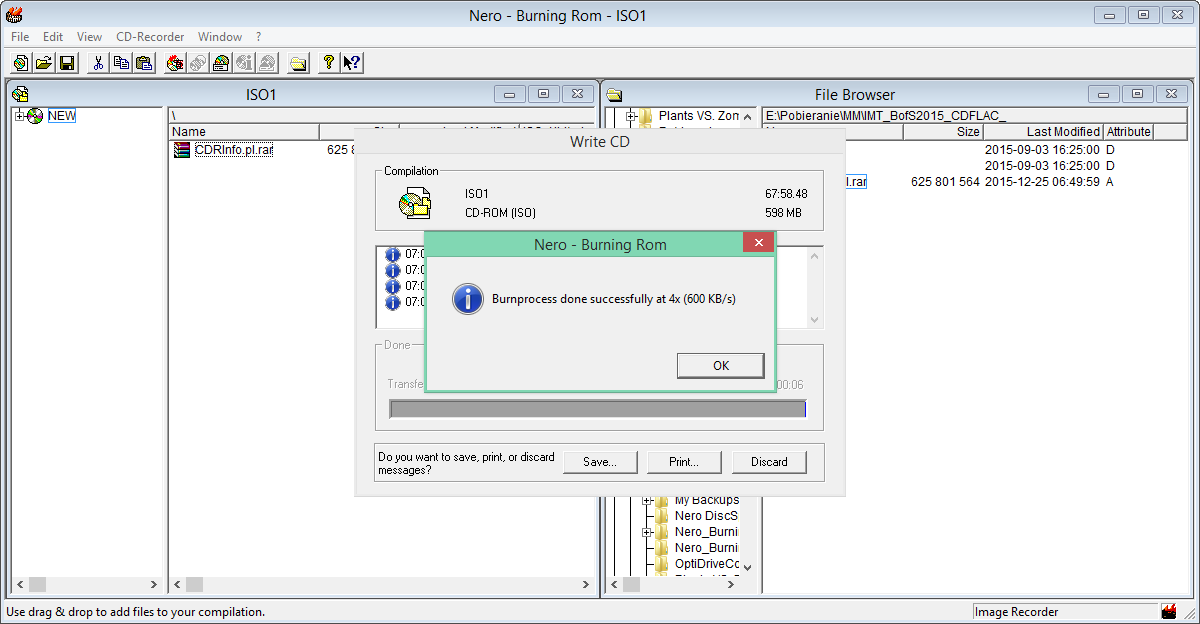Image resolution: width=1200 pixels, height=624 pixels.
Task: Click the CDRInfo.pl.rar archive icon
Action: tap(182, 150)
